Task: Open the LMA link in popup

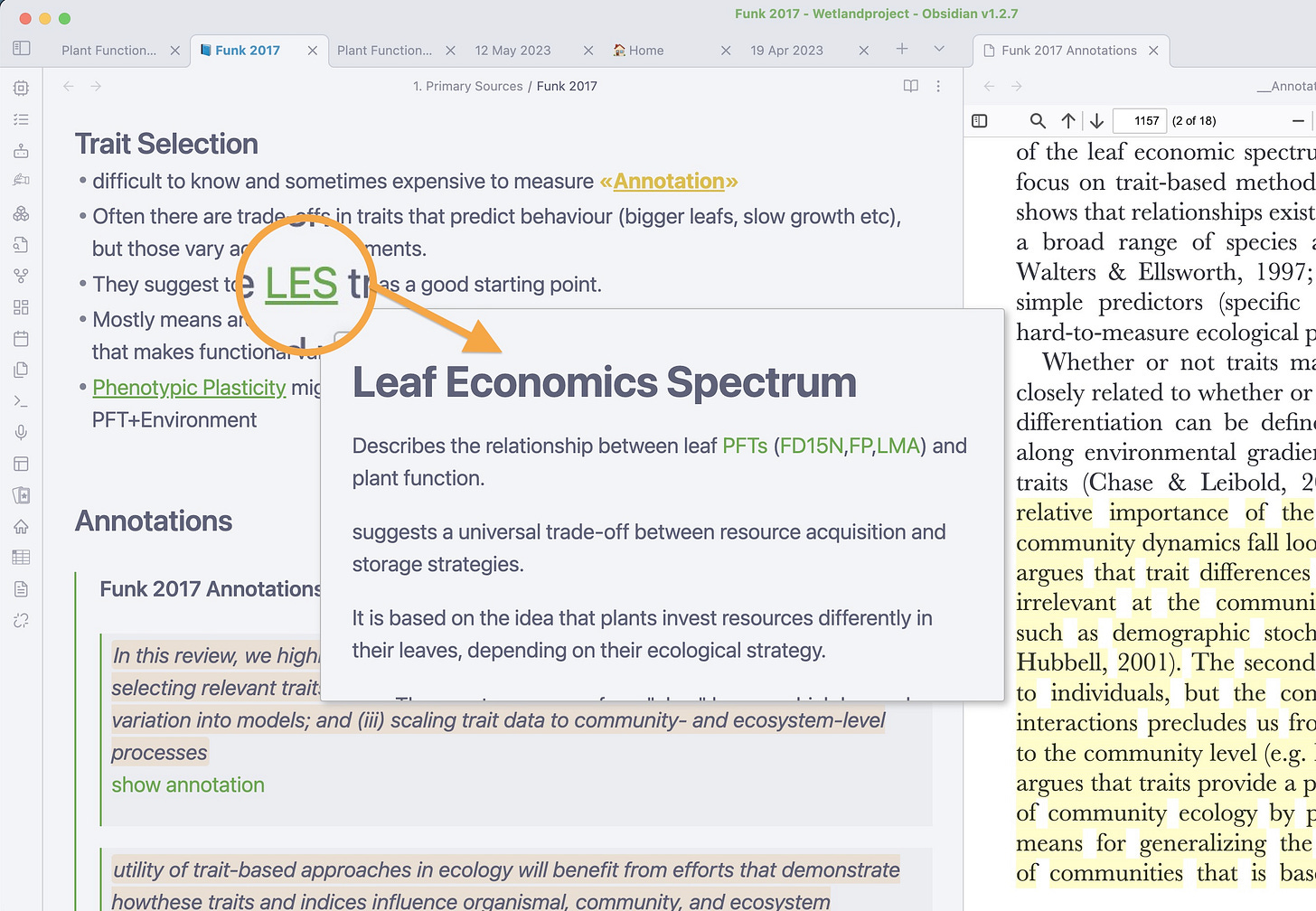Action: pos(898,446)
